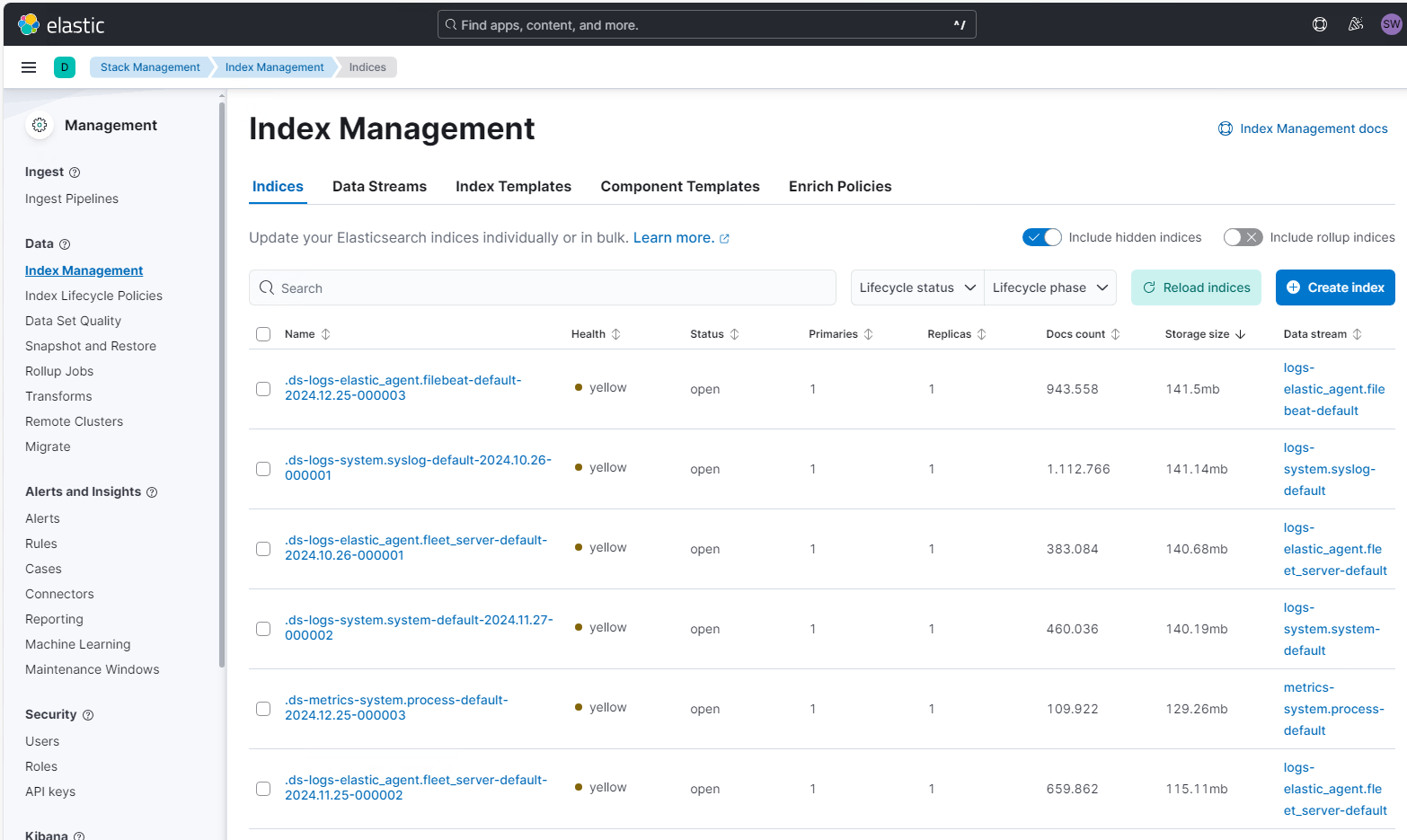Click the Alerts and Insights help icon
The height and width of the screenshot is (840, 1407).
coord(152,492)
